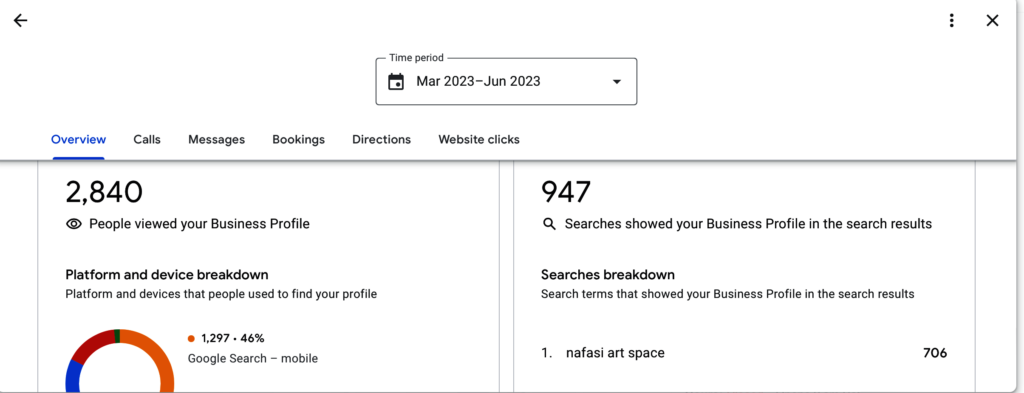Go back using the left arrow icon
This screenshot has height=393, width=1024.
20,20
